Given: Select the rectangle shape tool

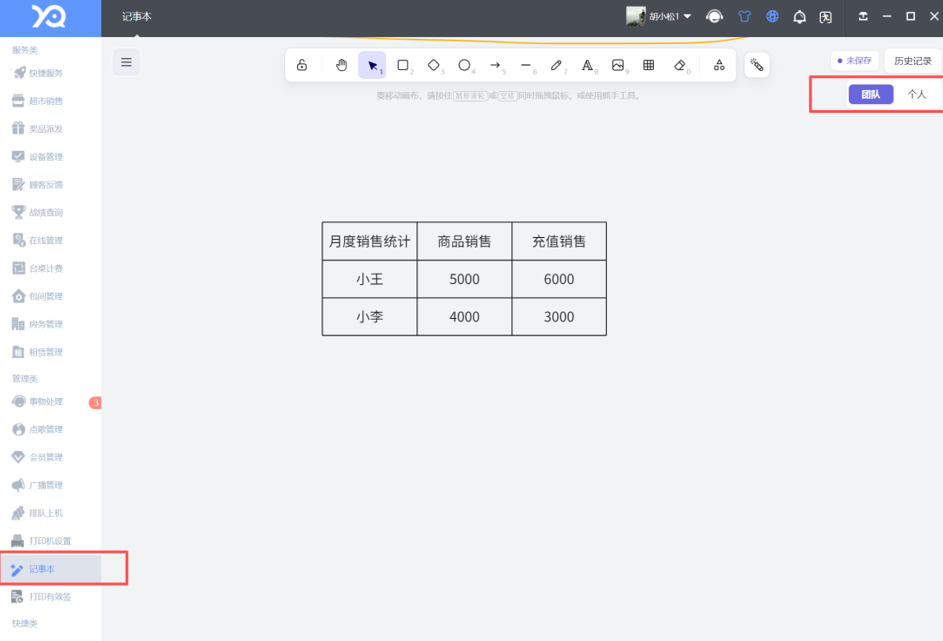Looking at the screenshot, I should 403,65.
